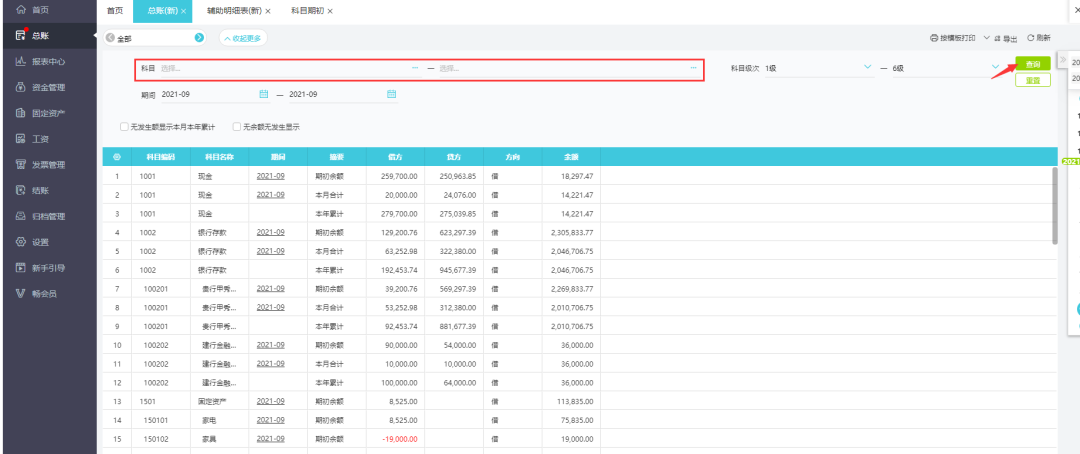Expand the print template dropdown arrow
Image resolution: width=1080 pixels, height=454 pixels.
tap(986, 38)
